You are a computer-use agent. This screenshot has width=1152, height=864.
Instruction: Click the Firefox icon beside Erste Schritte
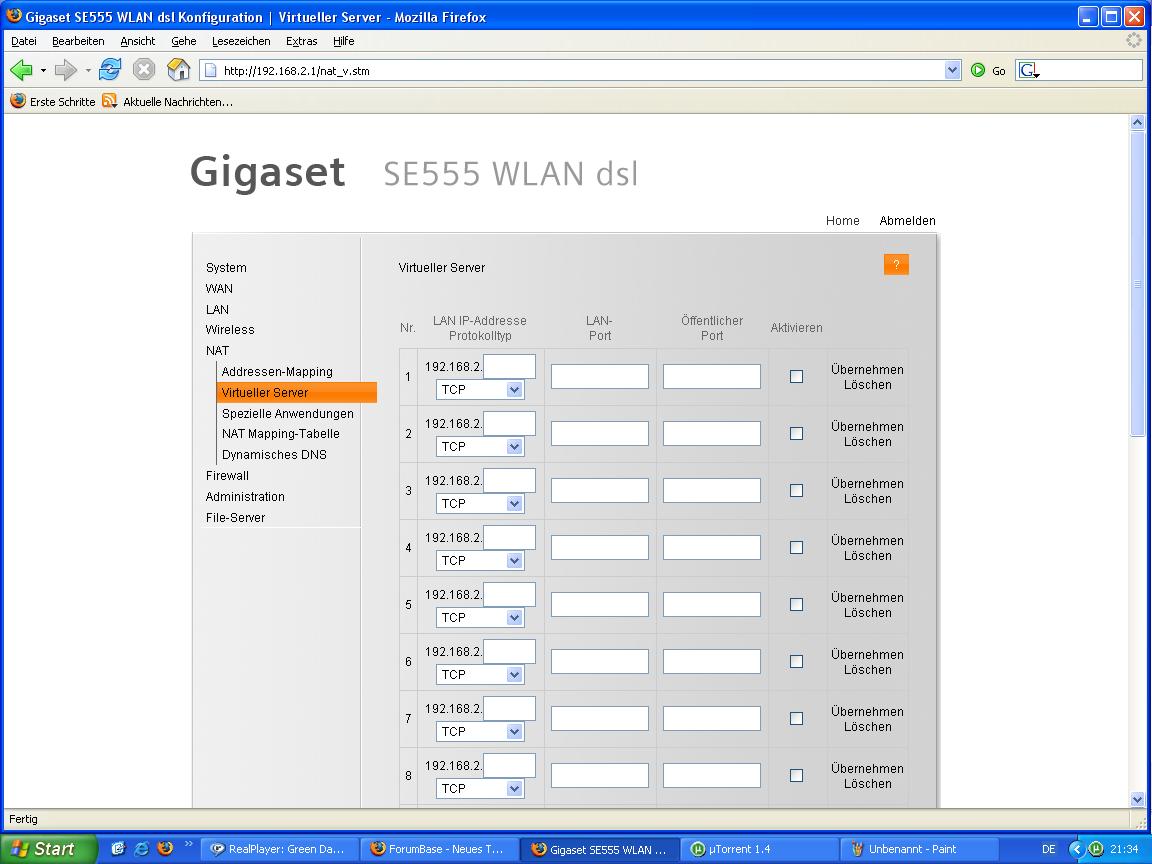tap(18, 101)
